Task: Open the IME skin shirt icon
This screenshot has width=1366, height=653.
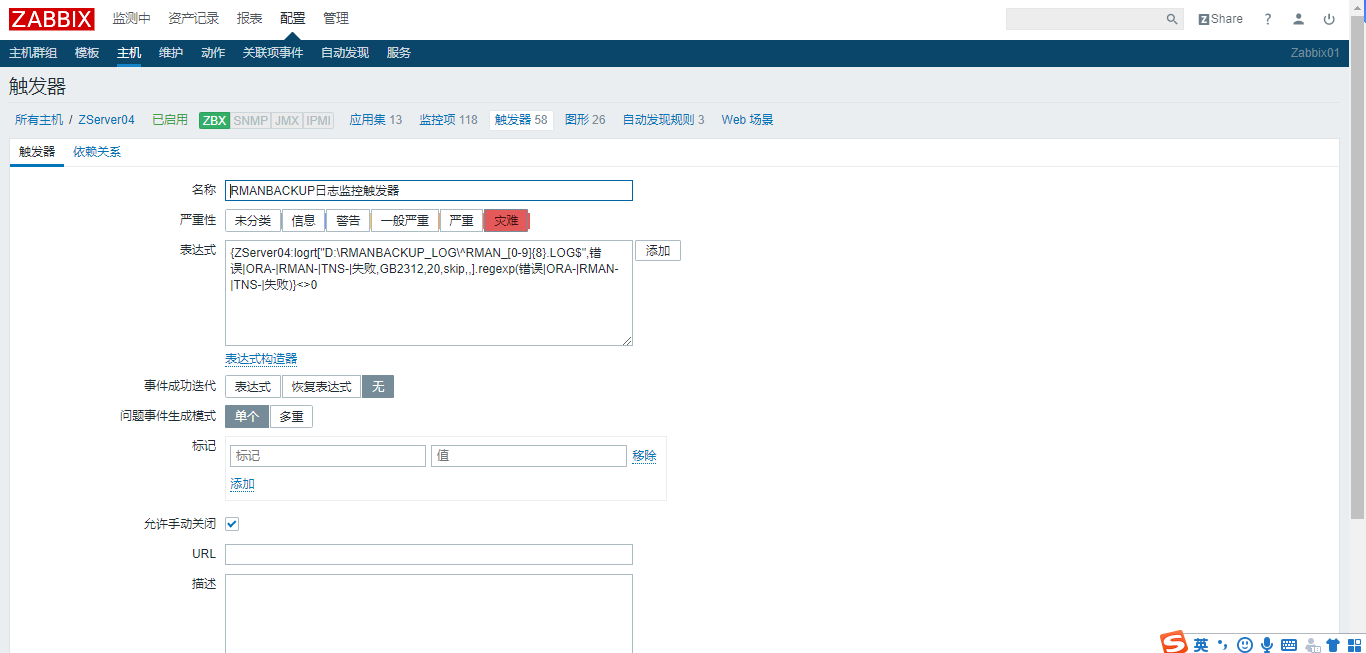Action: (1333, 645)
